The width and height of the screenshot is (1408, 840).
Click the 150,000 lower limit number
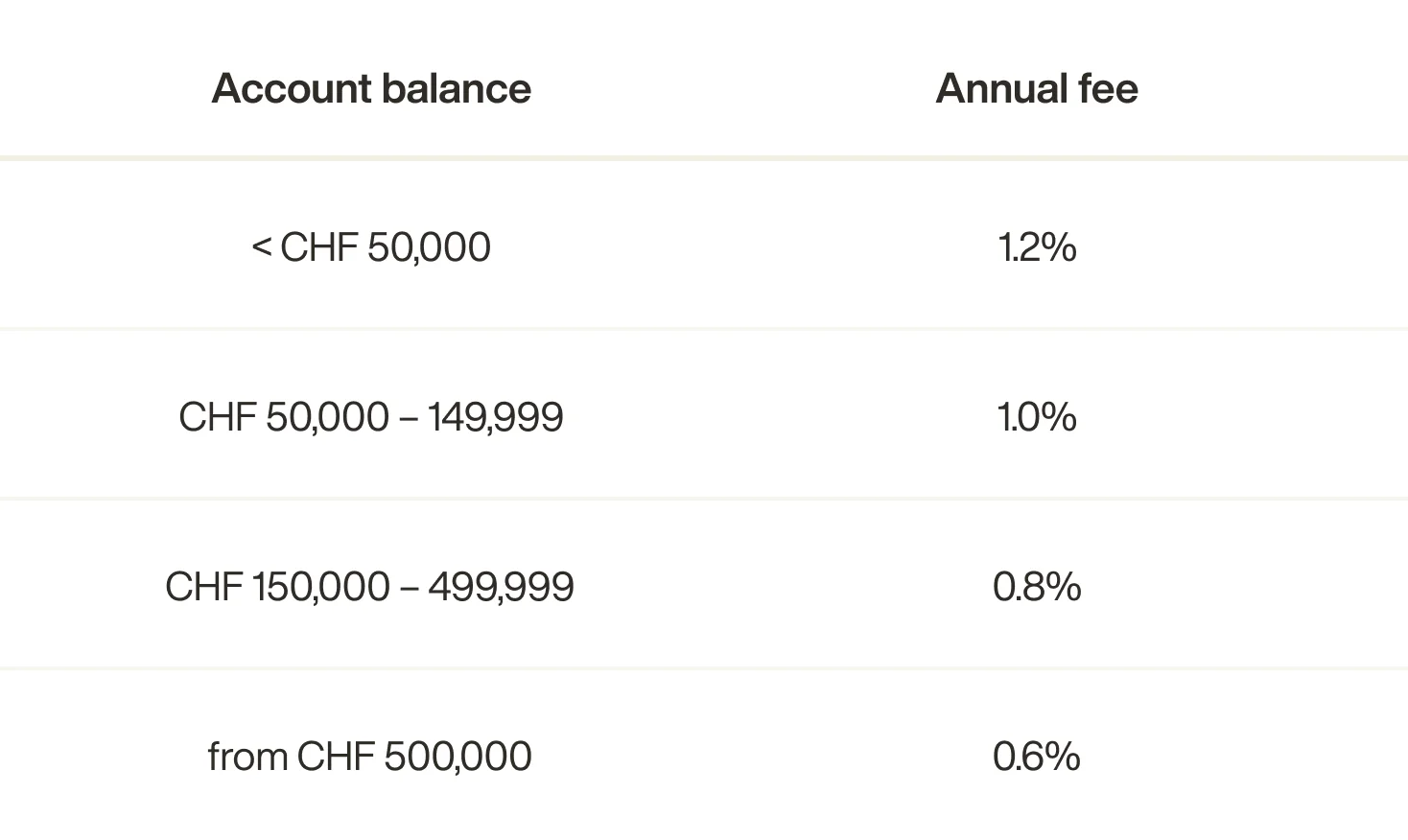320,587
